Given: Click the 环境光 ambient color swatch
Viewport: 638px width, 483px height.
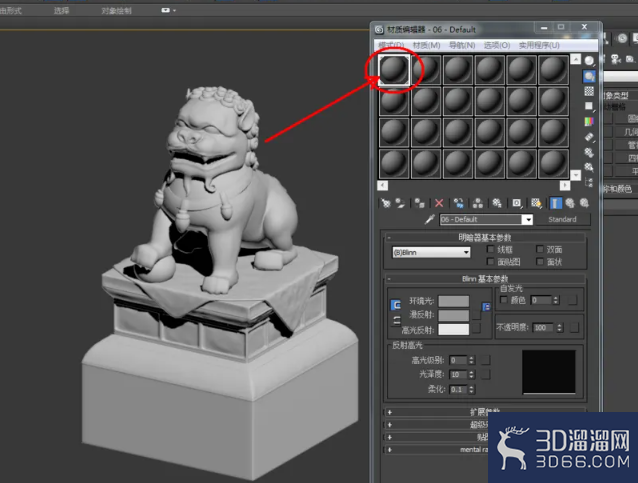Looking at the screenshot, I should point(454,301).
